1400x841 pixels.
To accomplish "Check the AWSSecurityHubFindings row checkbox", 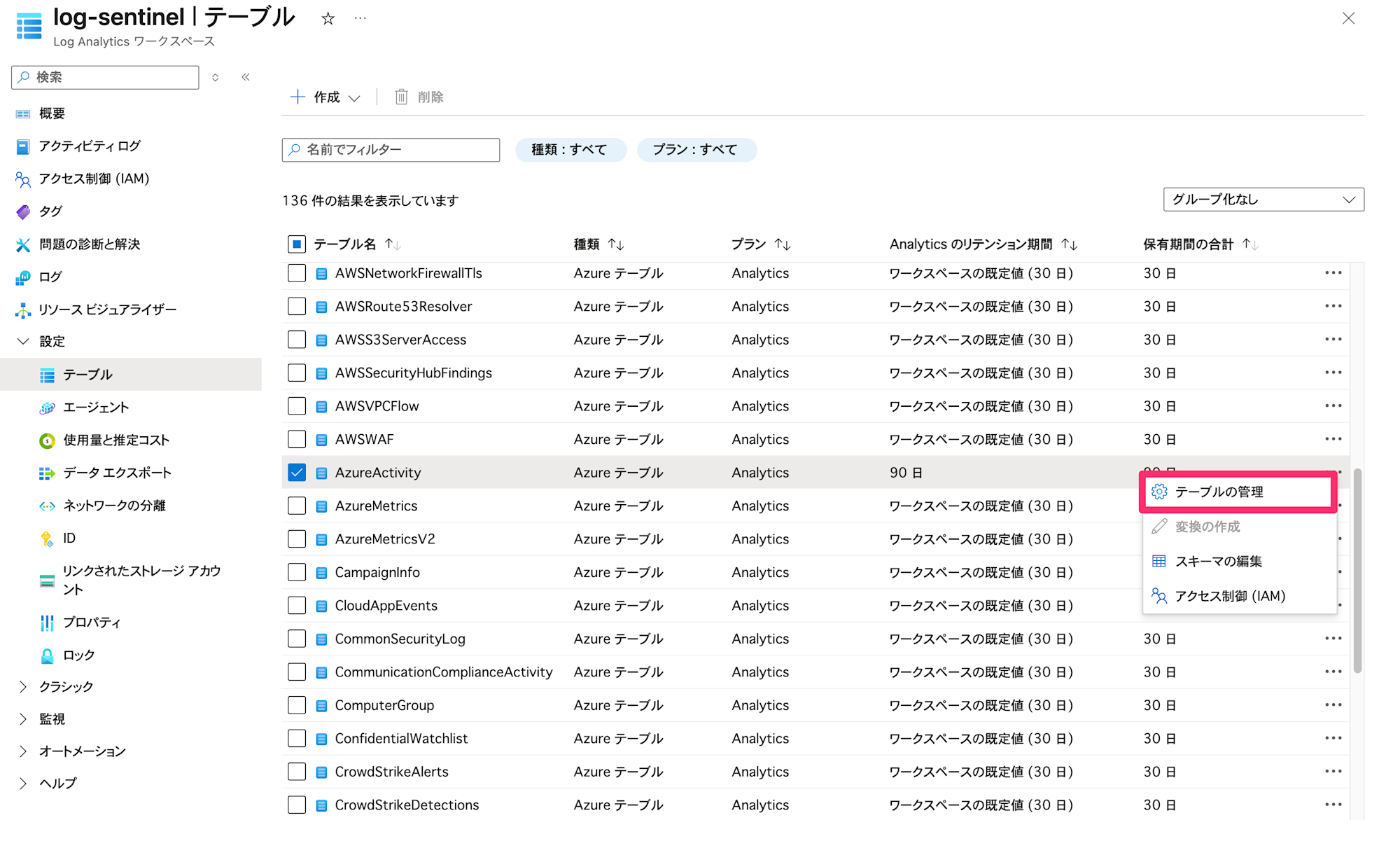I will [x=297, y=373].
